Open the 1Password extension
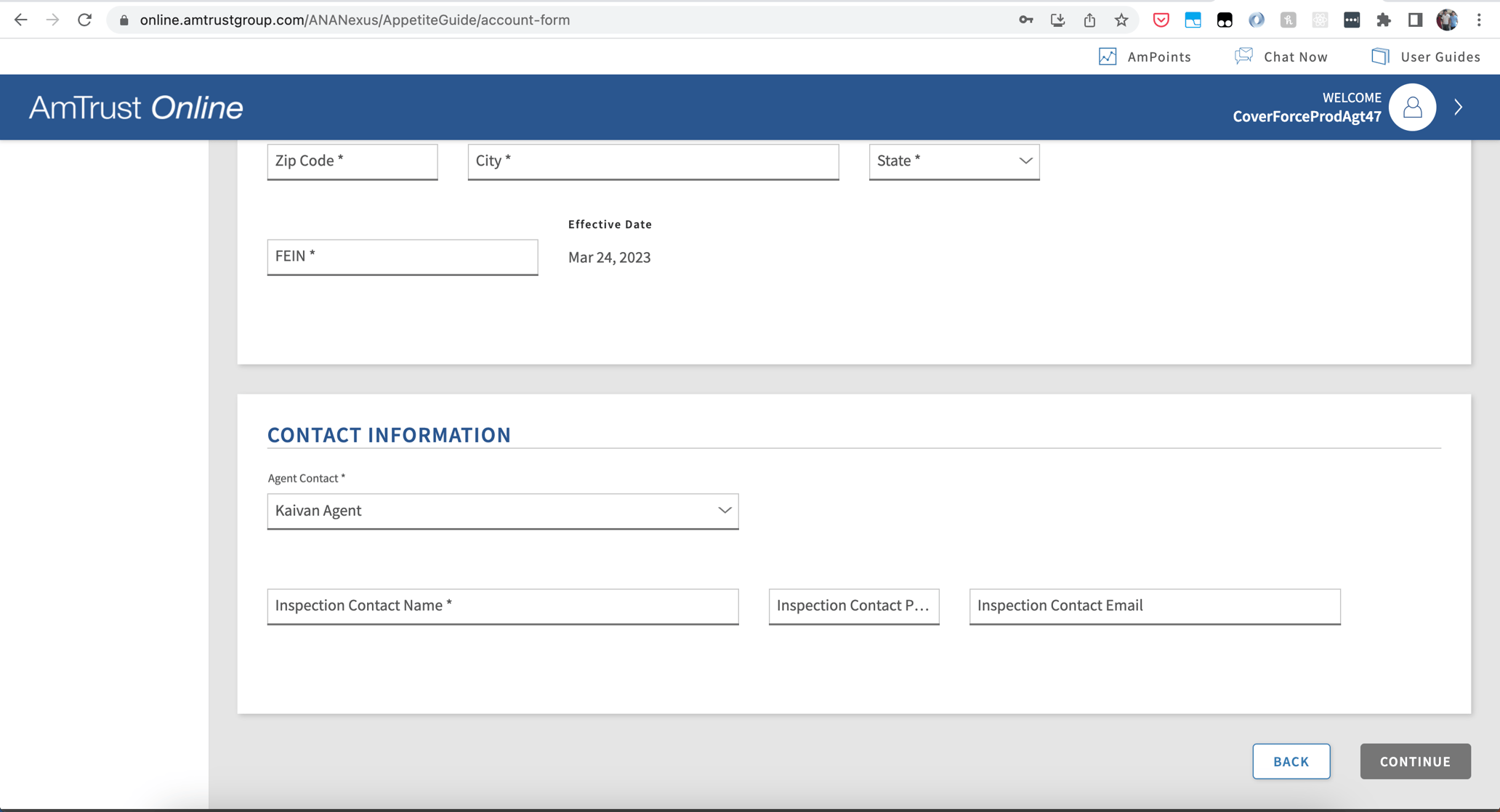This screenshot has height=812, width=1500. [1352, 20]
